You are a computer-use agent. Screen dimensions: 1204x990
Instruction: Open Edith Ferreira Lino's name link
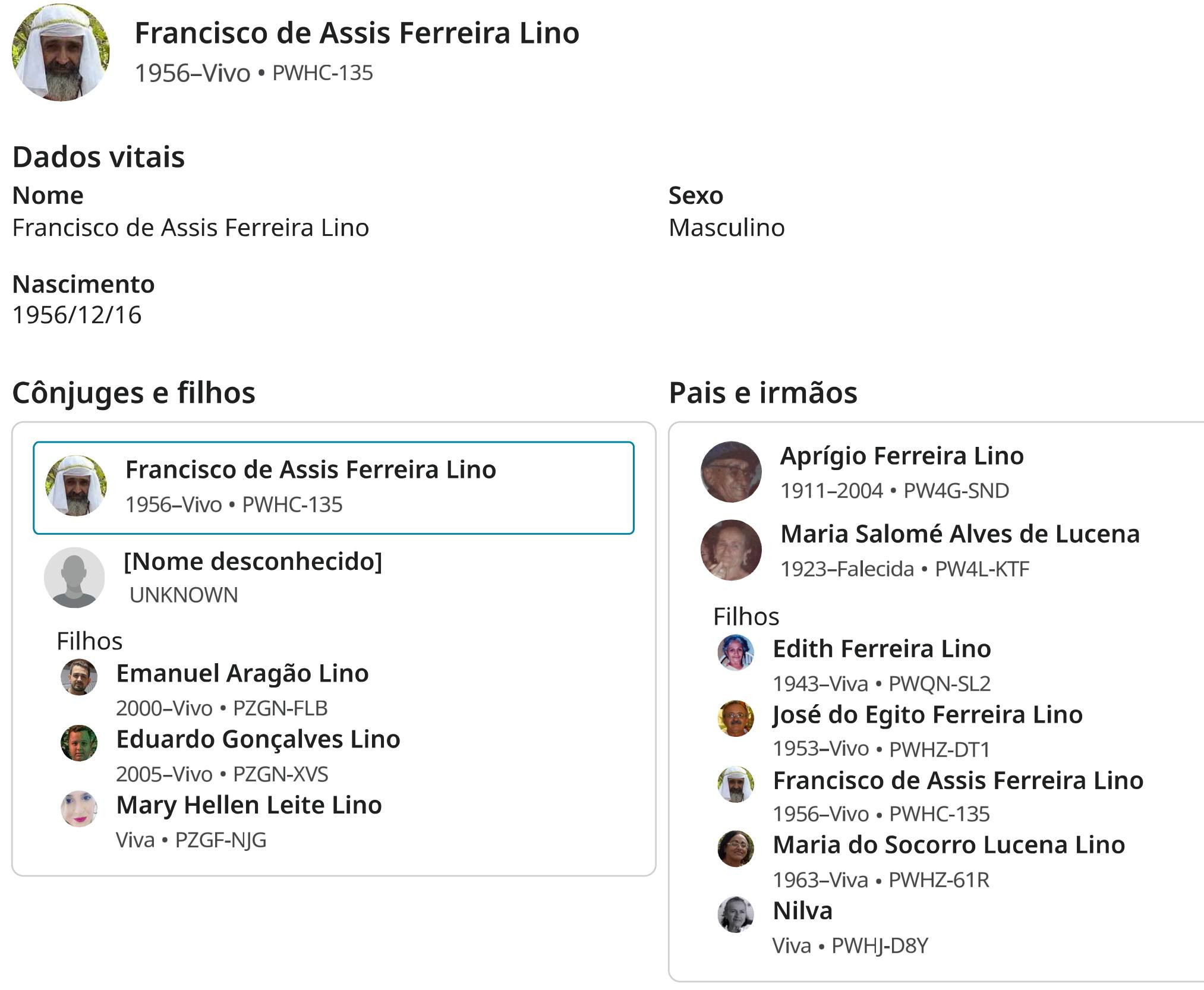tap(882, 649)
